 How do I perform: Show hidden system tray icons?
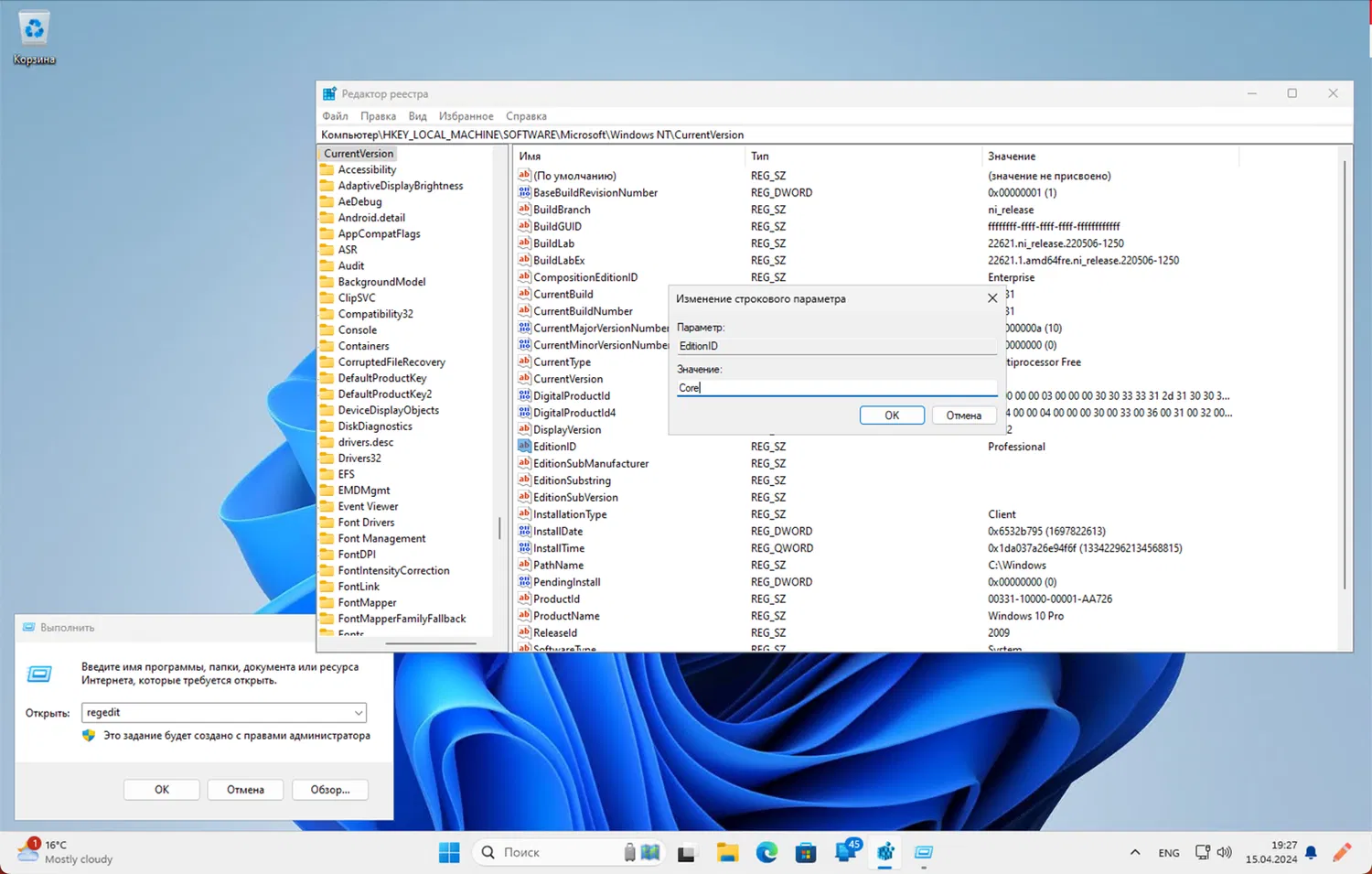point(1134,852)
